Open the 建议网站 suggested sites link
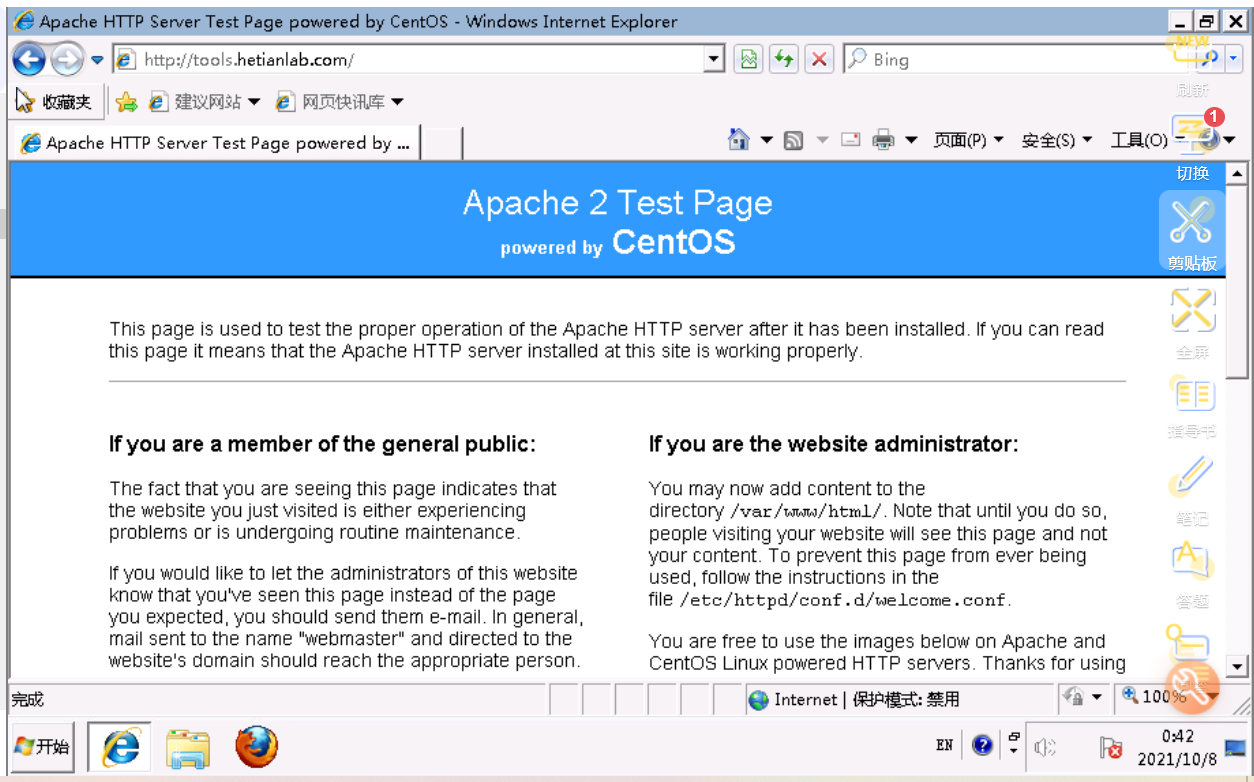Image resolution: width=1254 pixels, height=782 pixels. (204, 102)
